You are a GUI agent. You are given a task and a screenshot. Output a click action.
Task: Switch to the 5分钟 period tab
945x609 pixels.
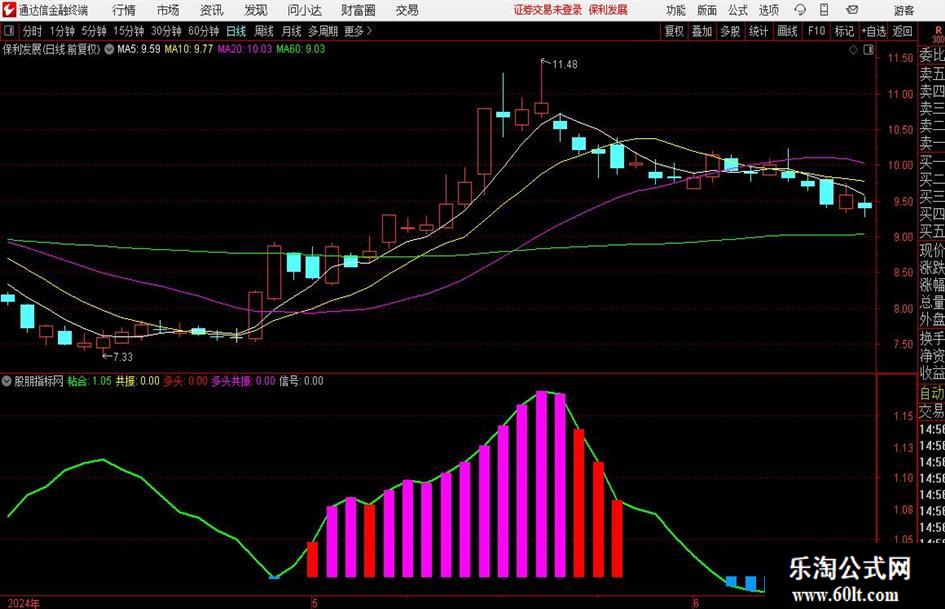coord(93,31)
